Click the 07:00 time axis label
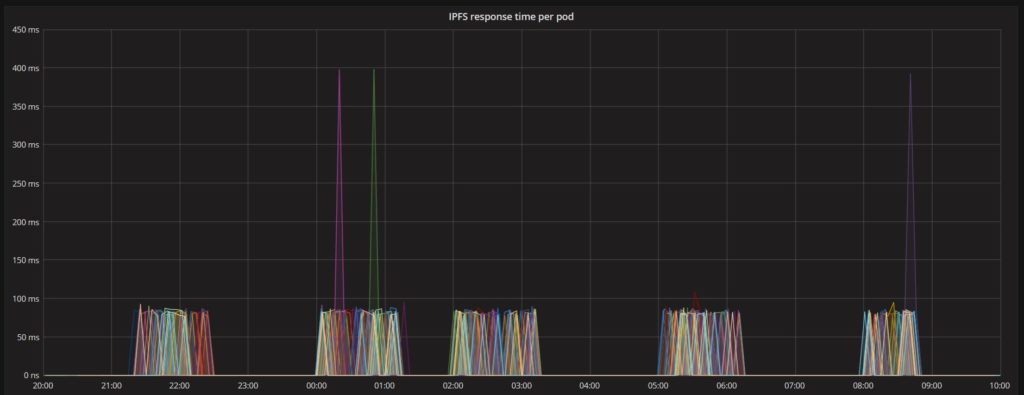 795,386
